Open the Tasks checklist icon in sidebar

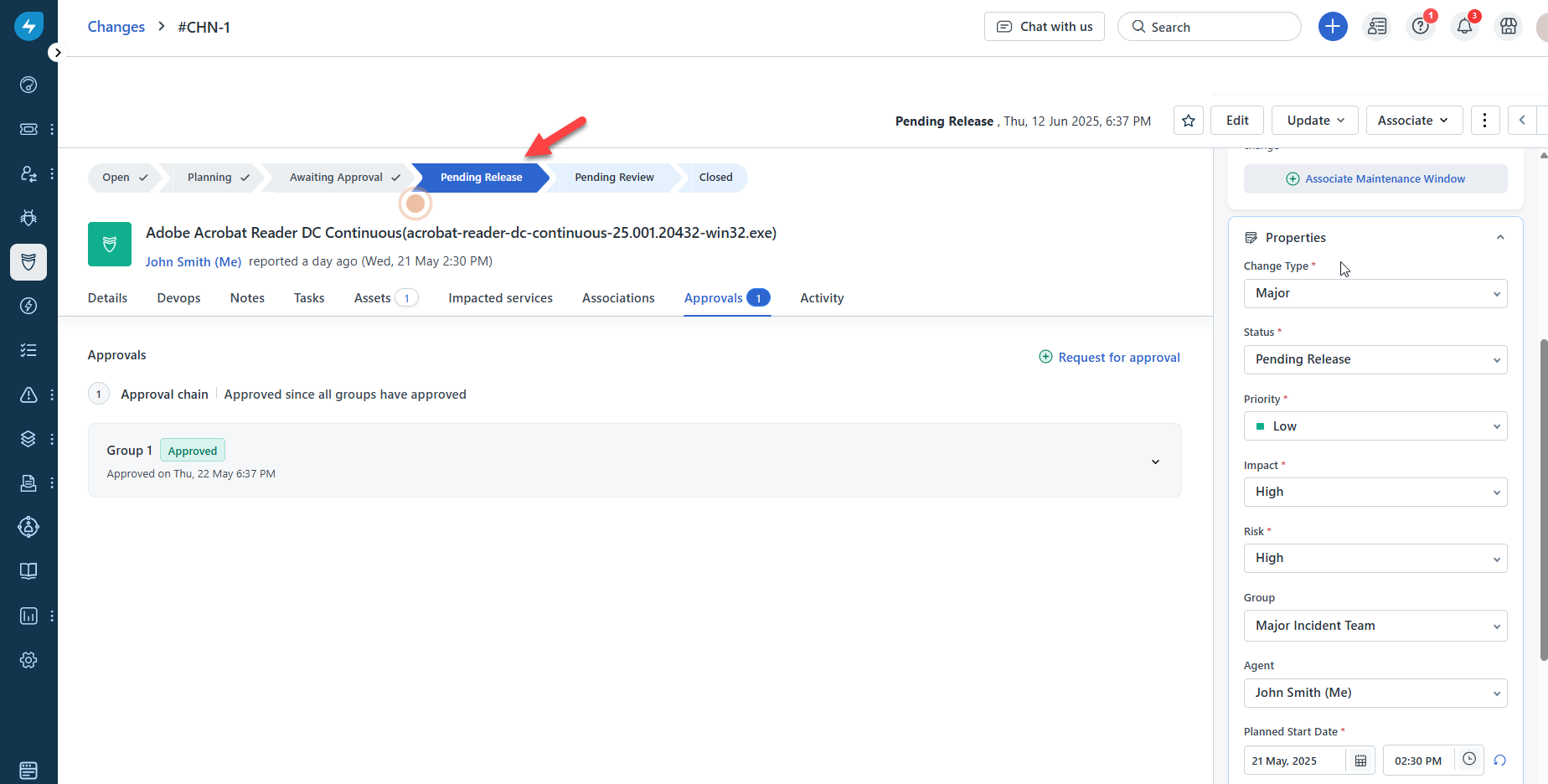click(28, 350)
